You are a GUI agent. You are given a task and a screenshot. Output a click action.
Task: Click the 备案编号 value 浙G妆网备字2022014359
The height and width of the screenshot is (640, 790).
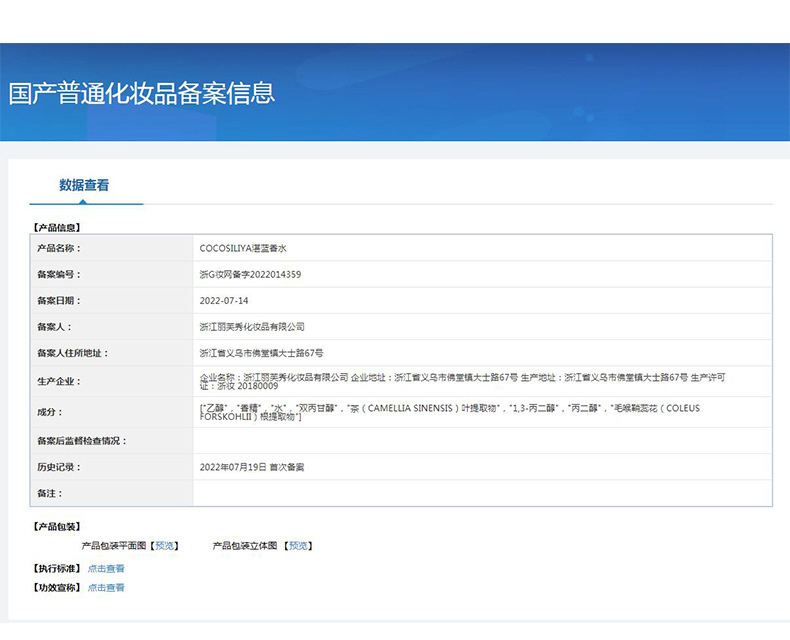point(250,275)
